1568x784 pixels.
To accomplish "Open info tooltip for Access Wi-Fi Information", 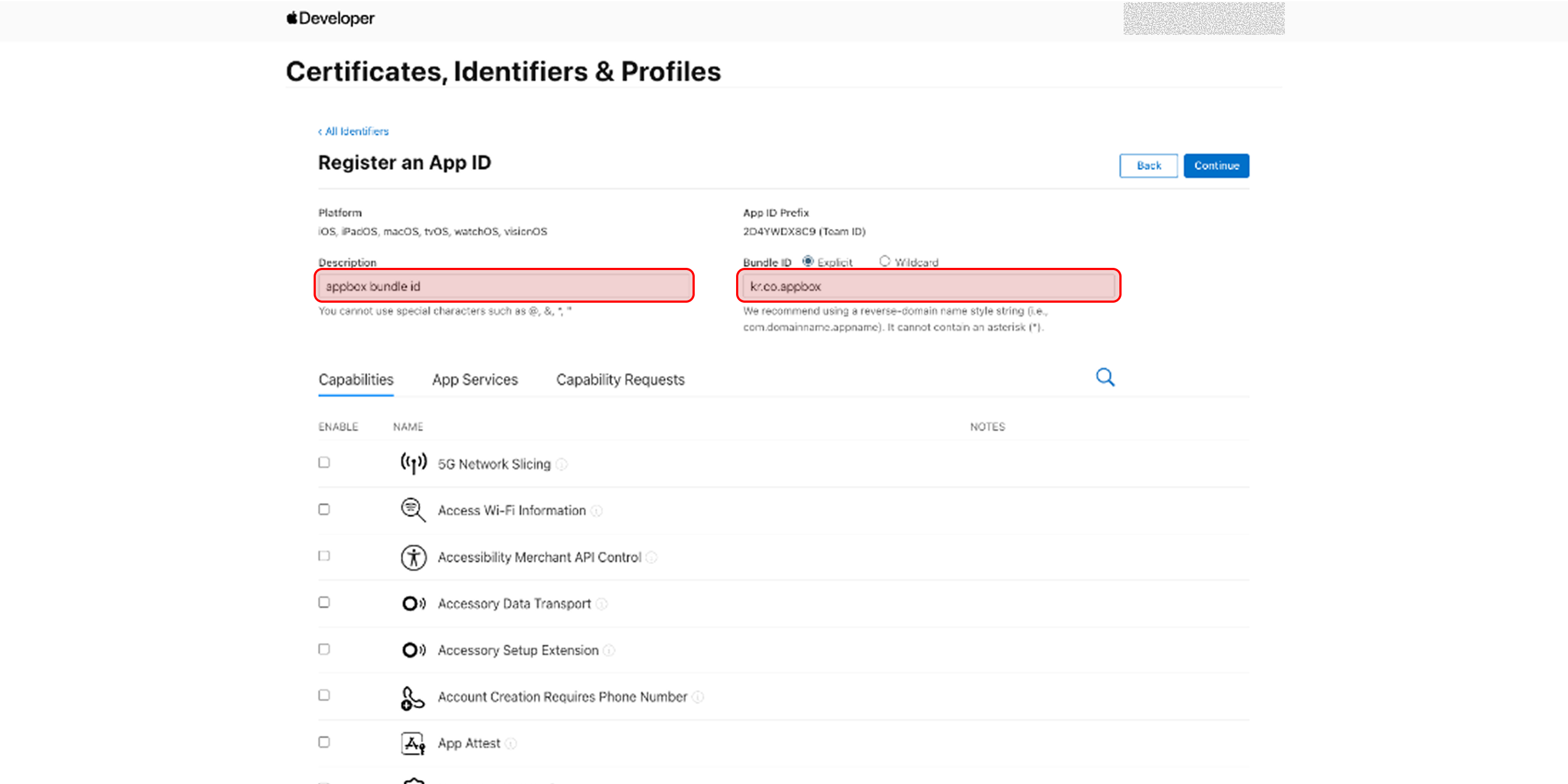I will coord(597,511).
